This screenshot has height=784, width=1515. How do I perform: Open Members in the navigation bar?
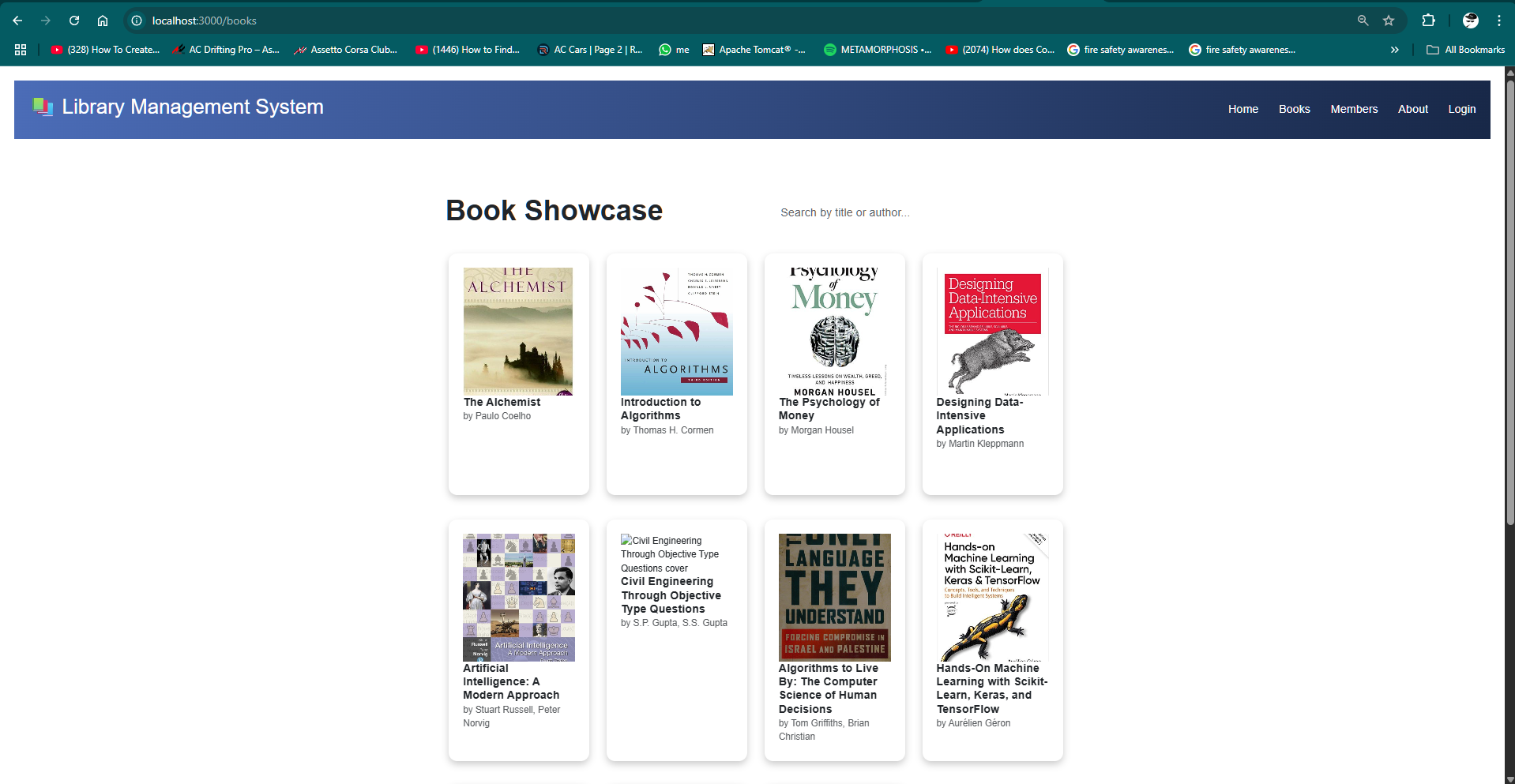tap(1354, 109)
